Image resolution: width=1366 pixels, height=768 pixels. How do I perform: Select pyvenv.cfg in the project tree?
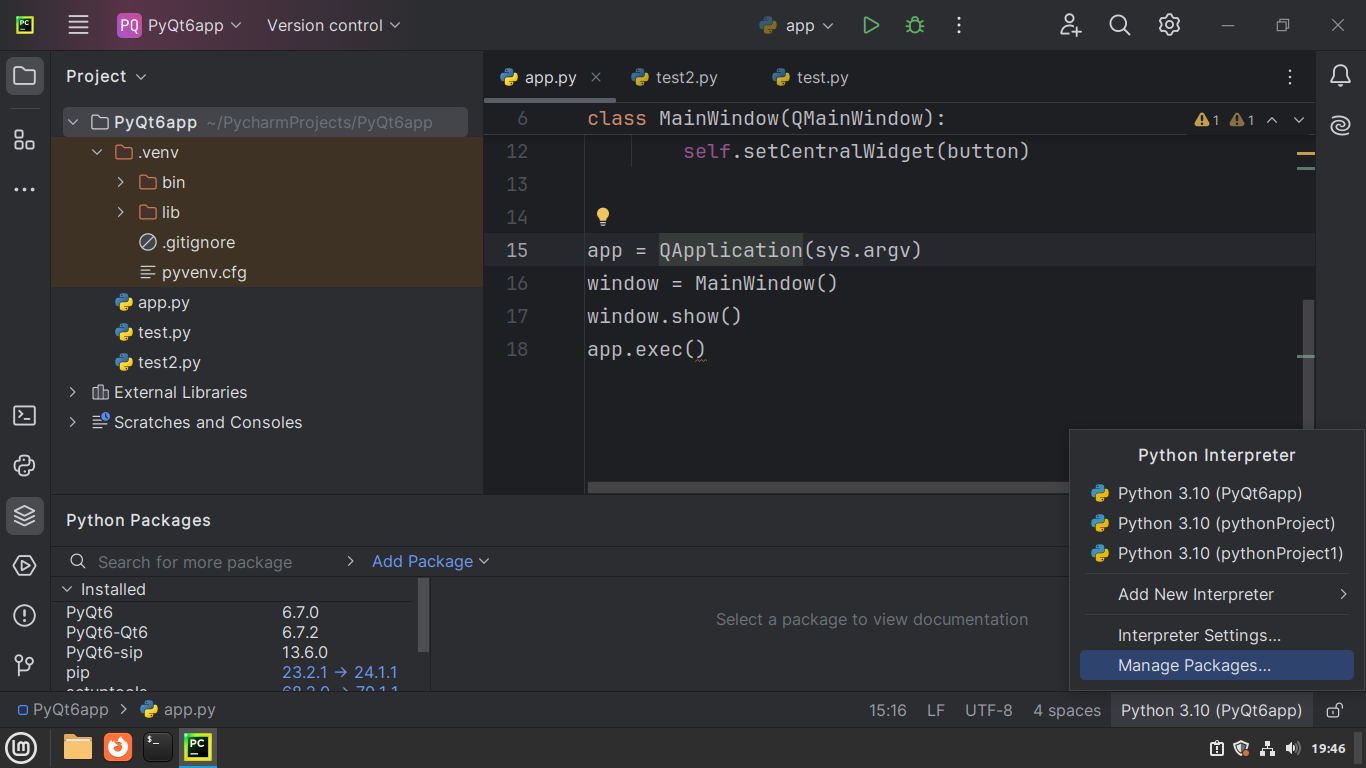[x=204, y=272]
